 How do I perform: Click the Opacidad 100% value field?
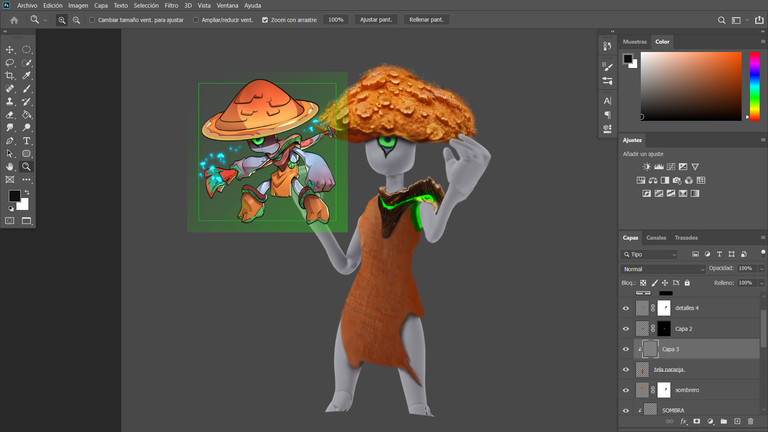point(746,268)
